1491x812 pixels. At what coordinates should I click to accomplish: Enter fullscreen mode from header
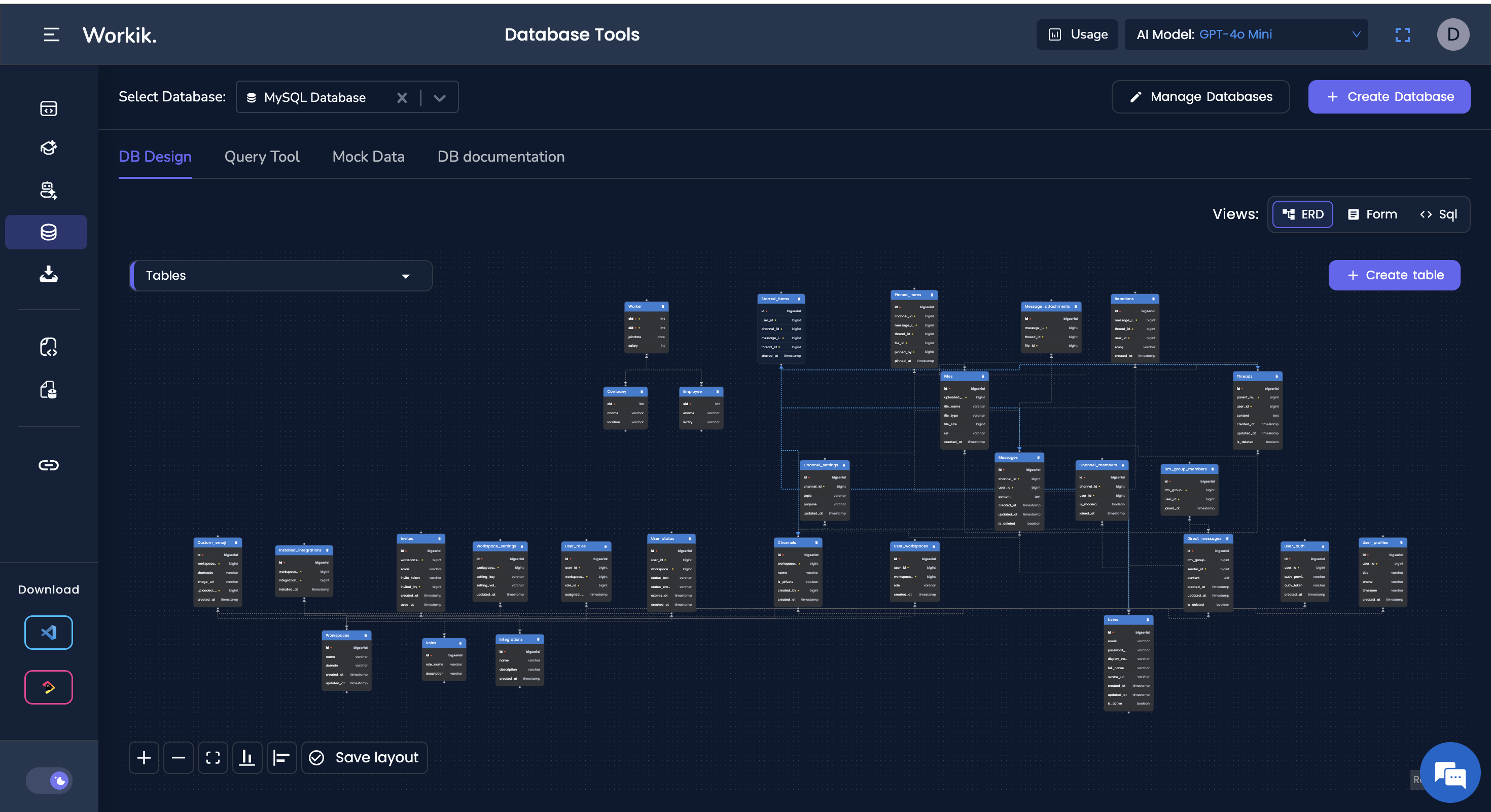(x=1402, y=34)
